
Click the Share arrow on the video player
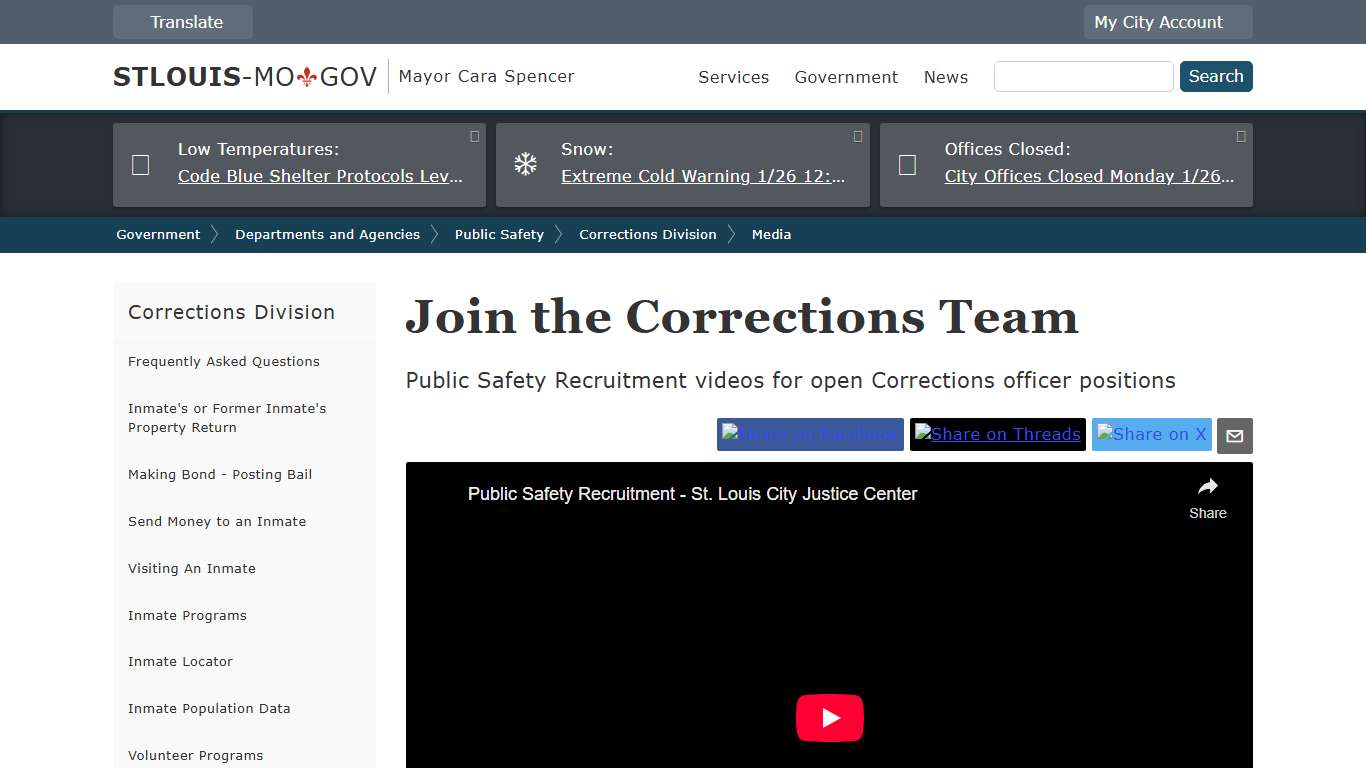(x=1207, y=485)
